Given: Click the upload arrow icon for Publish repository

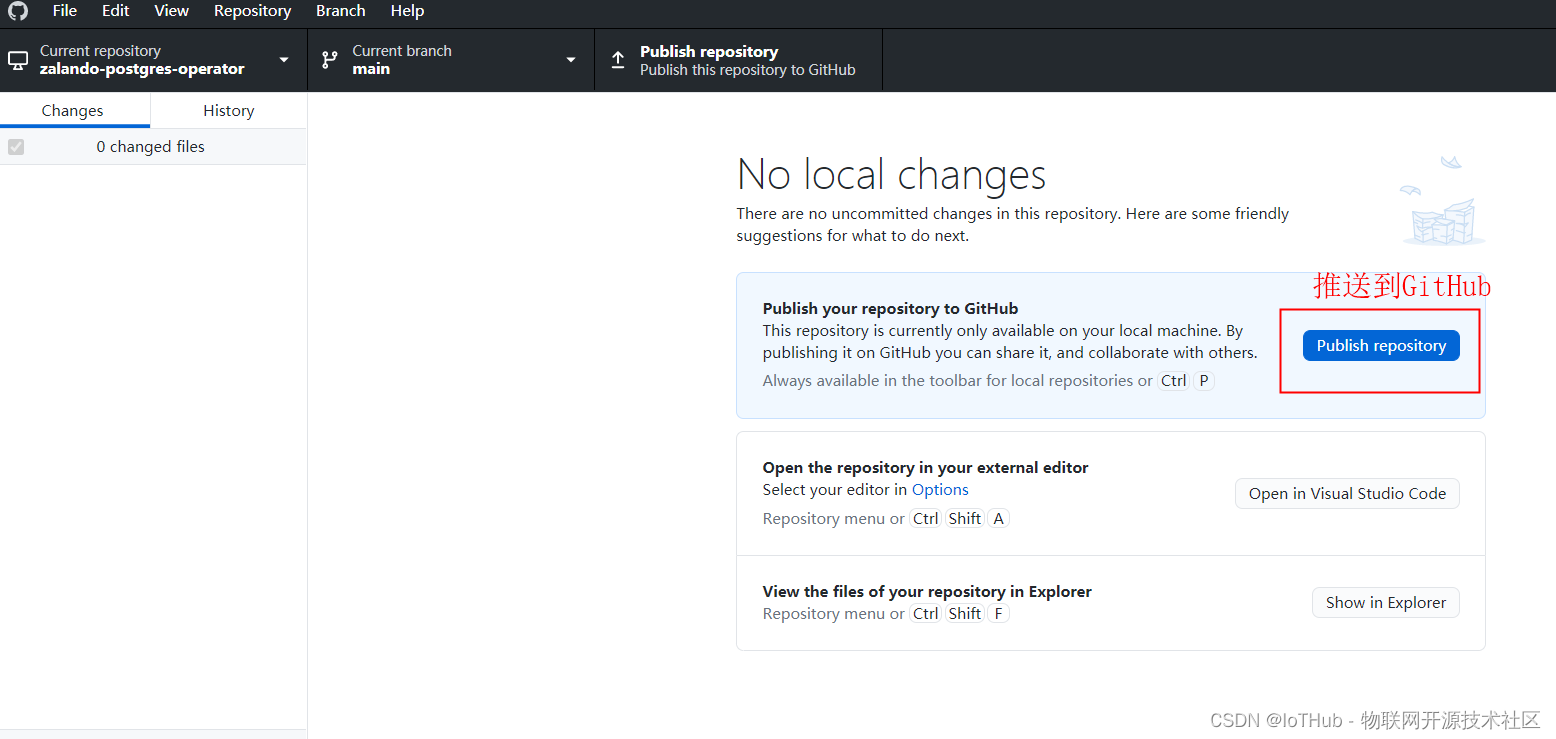Looking at the screenshot, I should click(x=618, y=60).
